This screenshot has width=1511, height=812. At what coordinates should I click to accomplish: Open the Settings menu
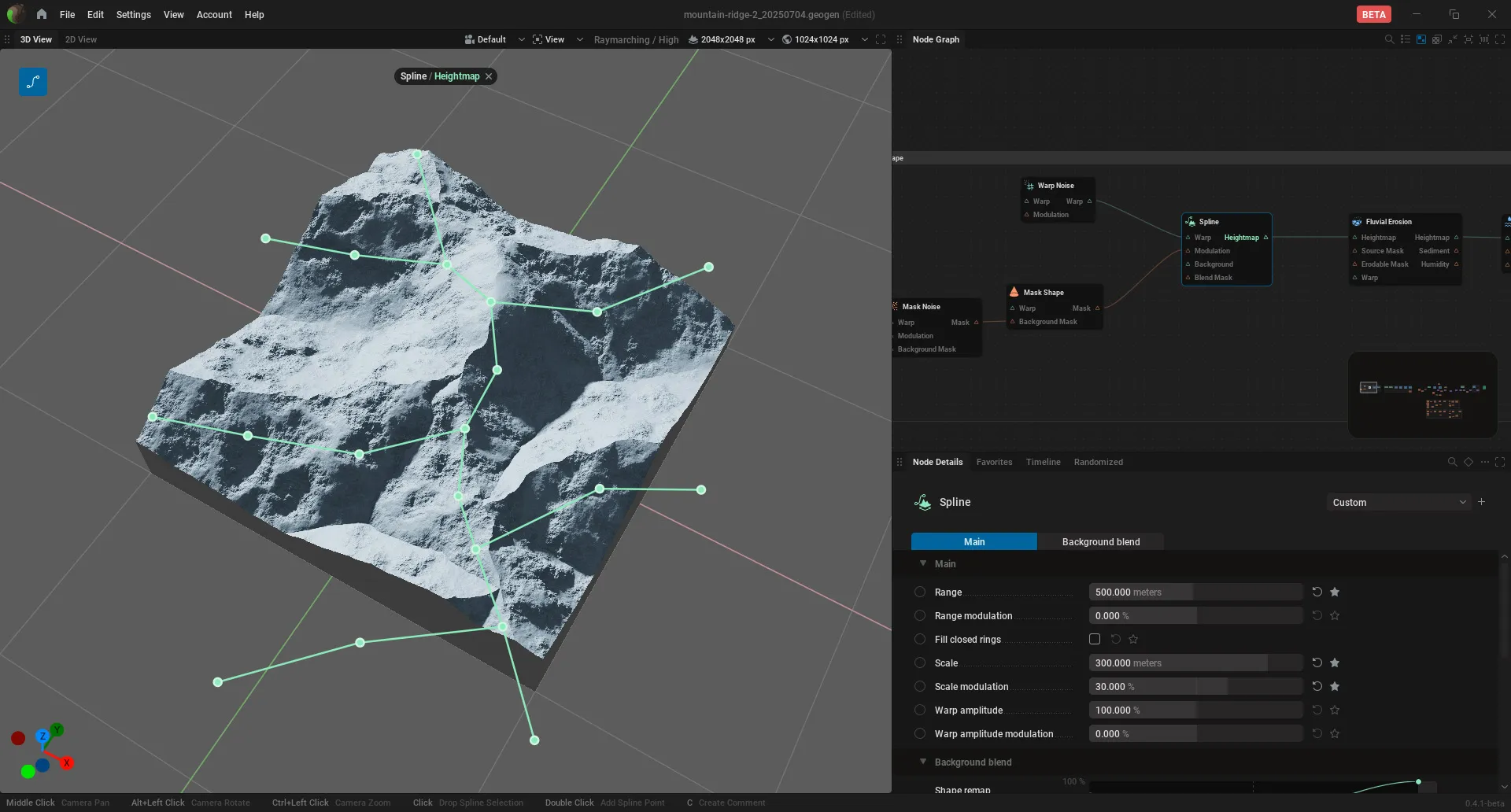click(x=133, y=14)
